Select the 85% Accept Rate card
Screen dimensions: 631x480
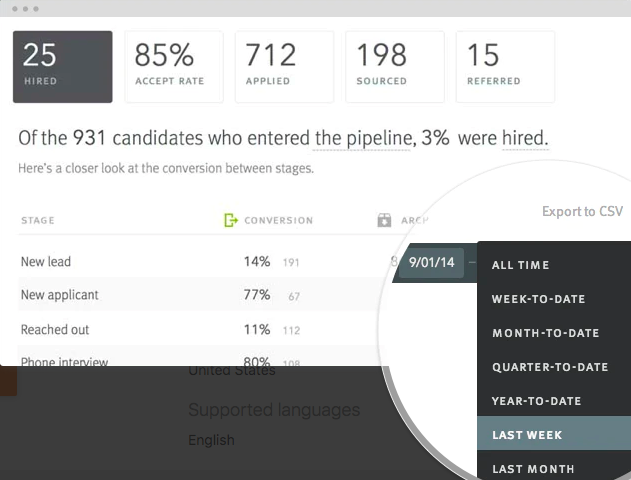(x=174, y=67)
